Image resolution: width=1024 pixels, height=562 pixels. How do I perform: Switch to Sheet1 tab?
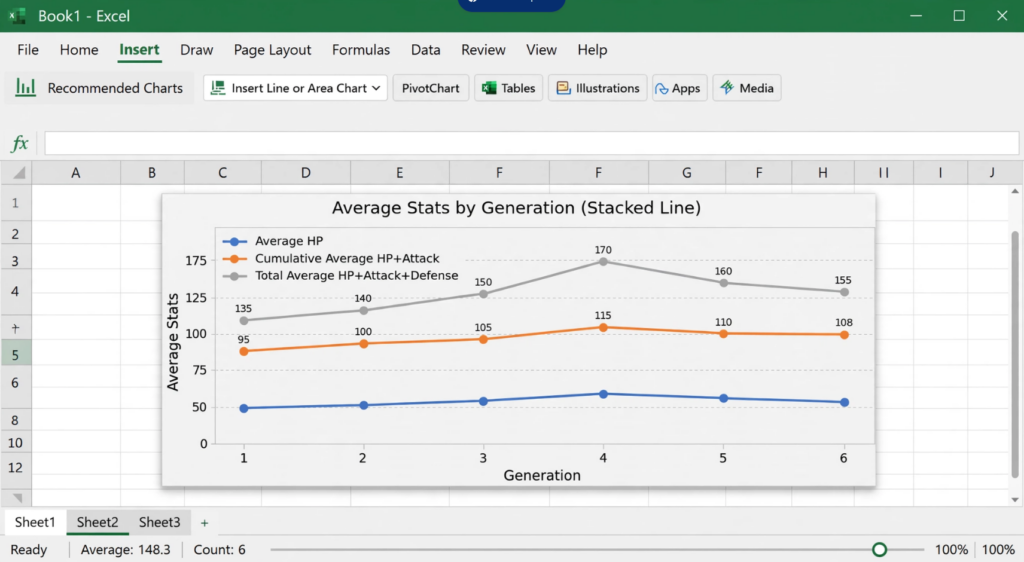[35, 522]
